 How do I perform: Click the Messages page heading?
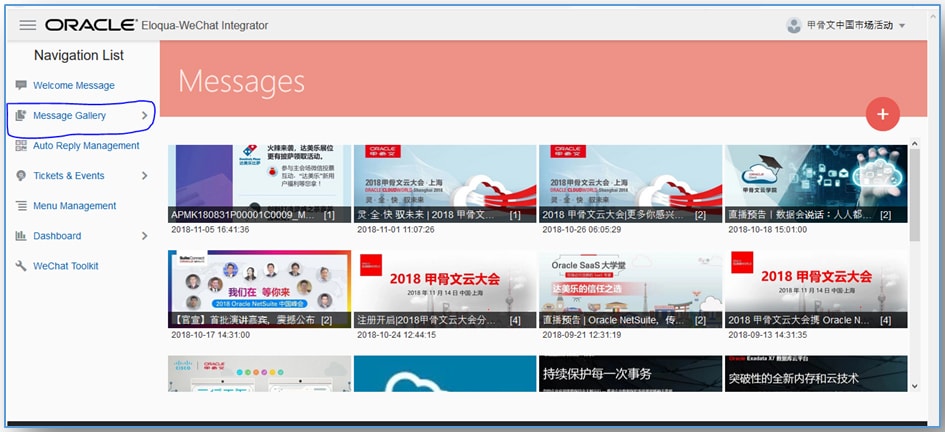241,81
